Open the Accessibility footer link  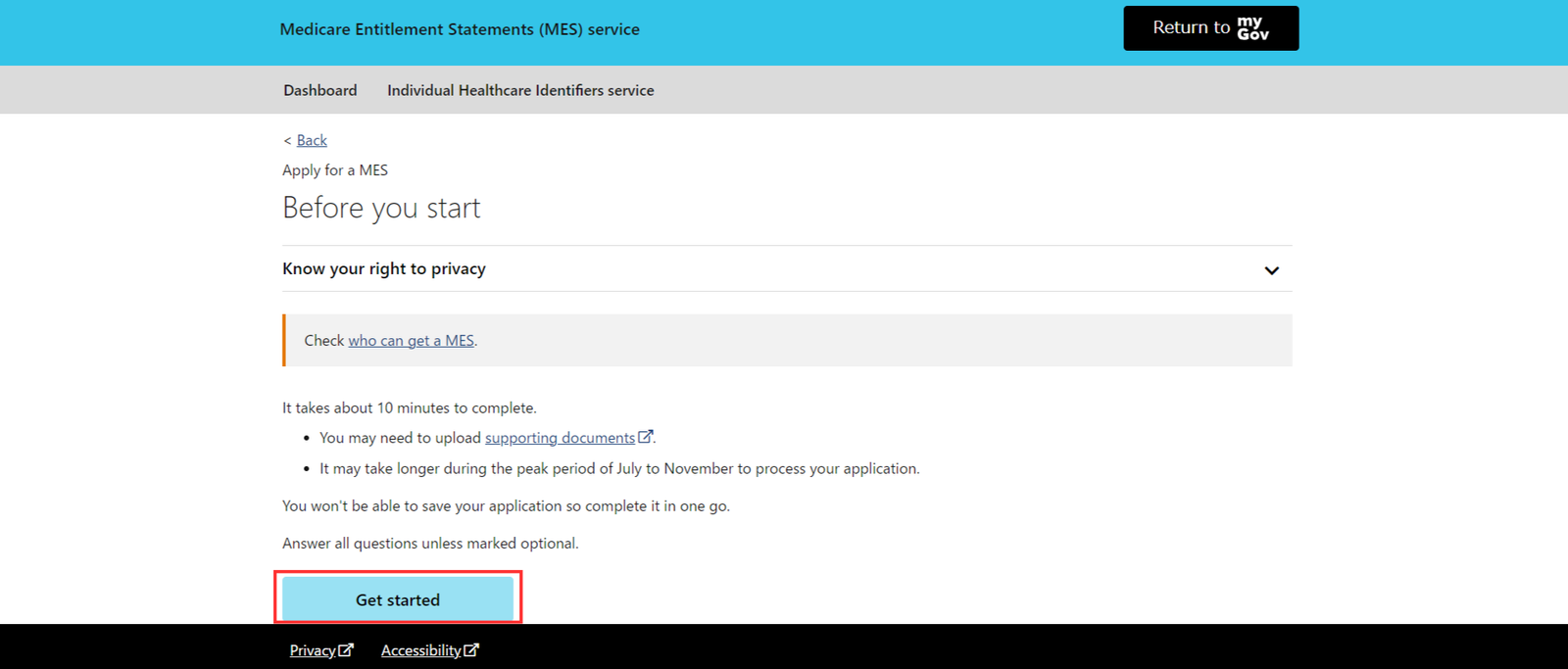[x=420, y=650]
